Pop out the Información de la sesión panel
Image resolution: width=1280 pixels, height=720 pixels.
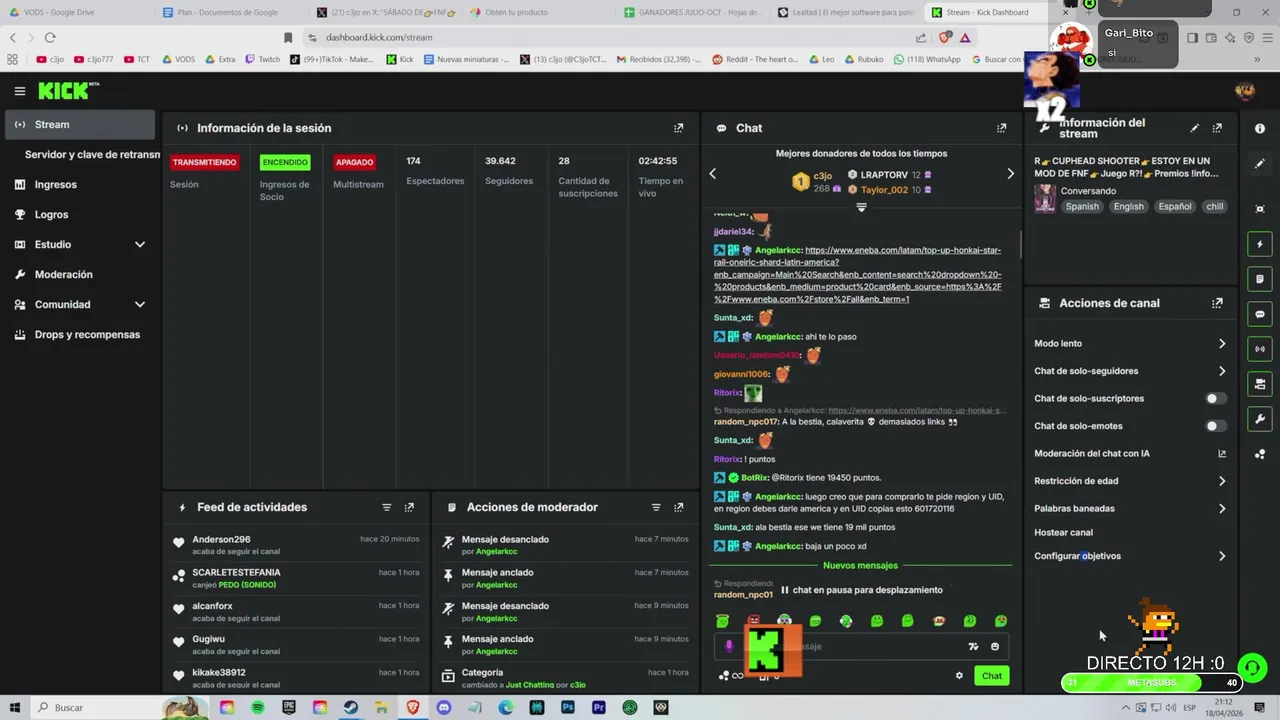pyautogui.click(x=679, y=128)
